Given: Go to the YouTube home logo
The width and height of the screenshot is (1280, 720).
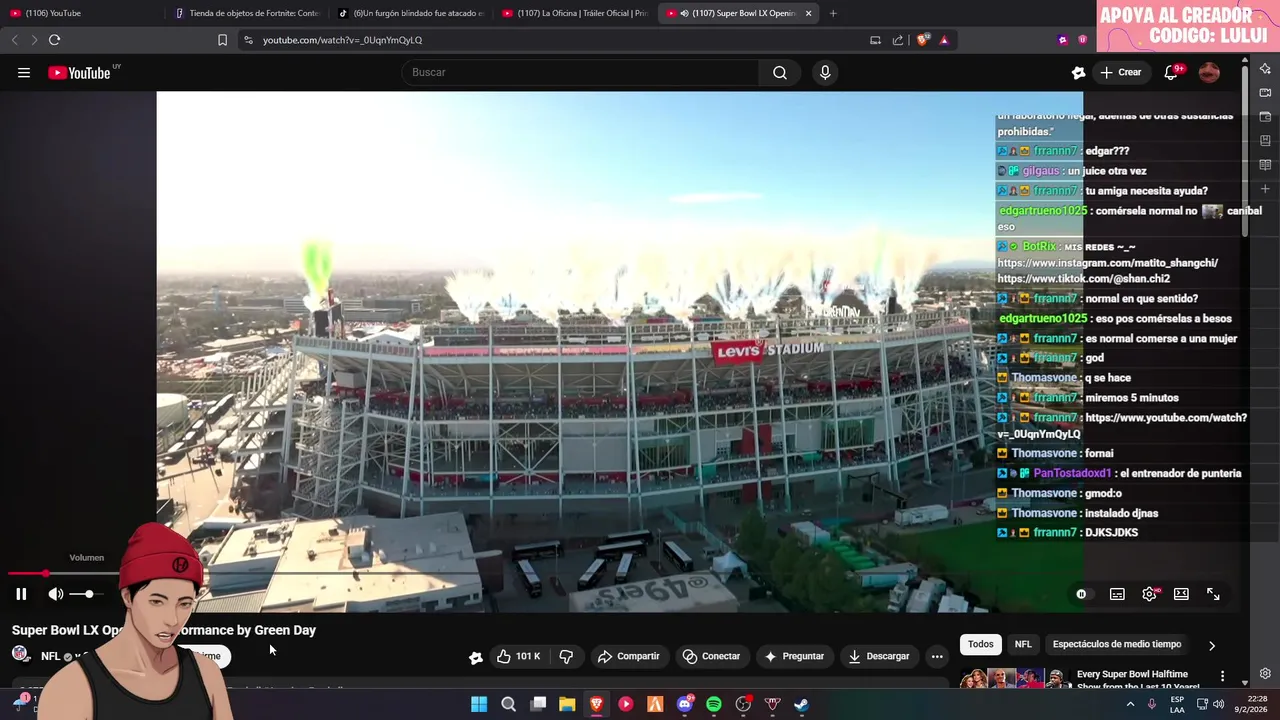Looking at the screenshot, I should click(x=80, y=72).
